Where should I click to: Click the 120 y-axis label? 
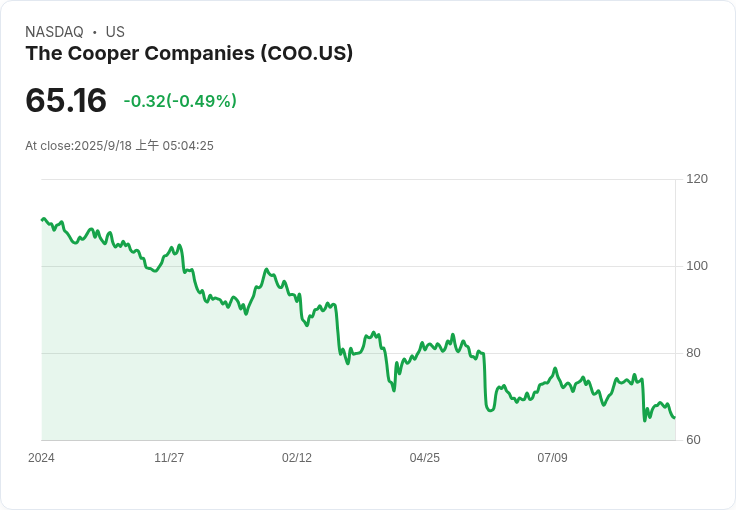tap(697, 179)
